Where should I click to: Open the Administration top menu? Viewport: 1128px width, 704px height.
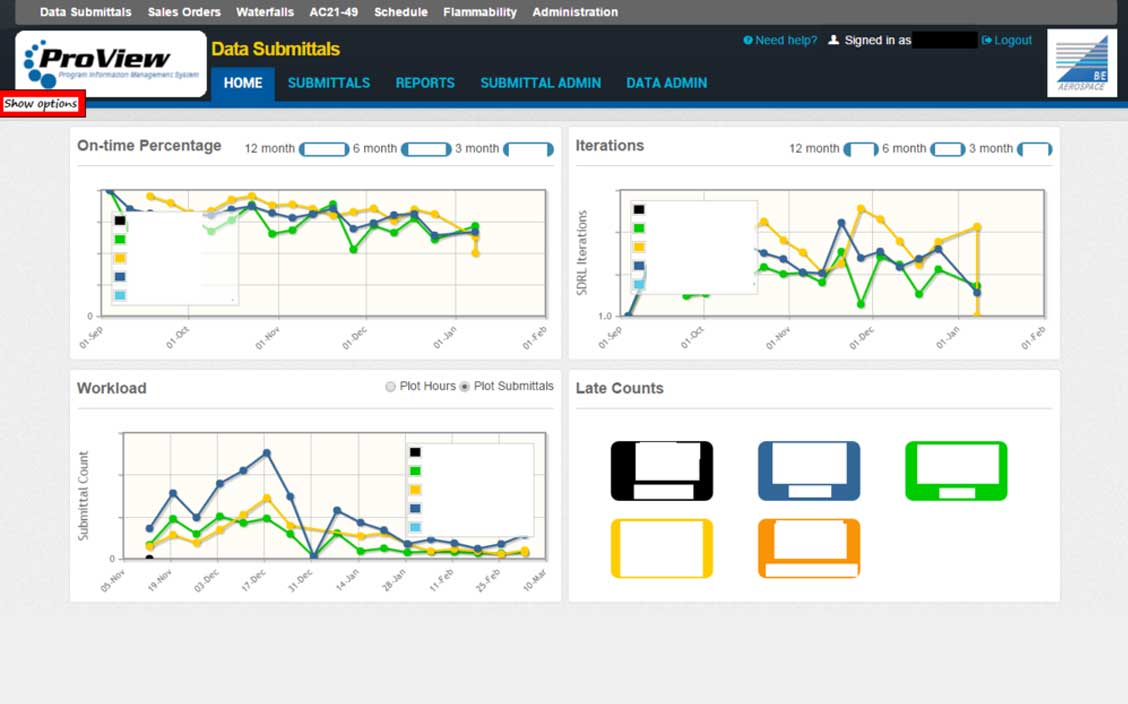point(575,12)
